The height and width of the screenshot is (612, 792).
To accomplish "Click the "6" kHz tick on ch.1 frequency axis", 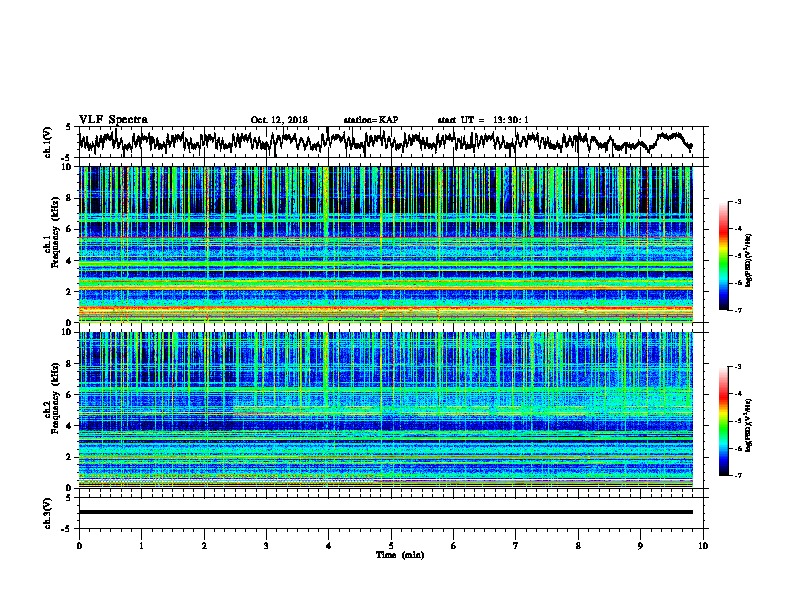I will coord(71,229).
